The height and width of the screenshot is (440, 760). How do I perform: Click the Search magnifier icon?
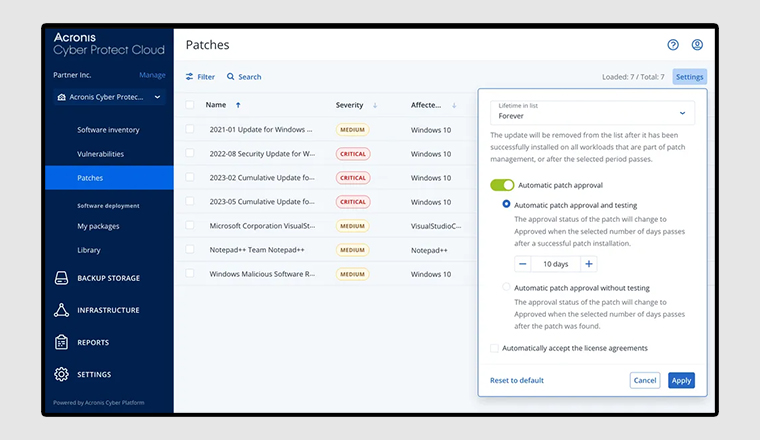point(230,77)
